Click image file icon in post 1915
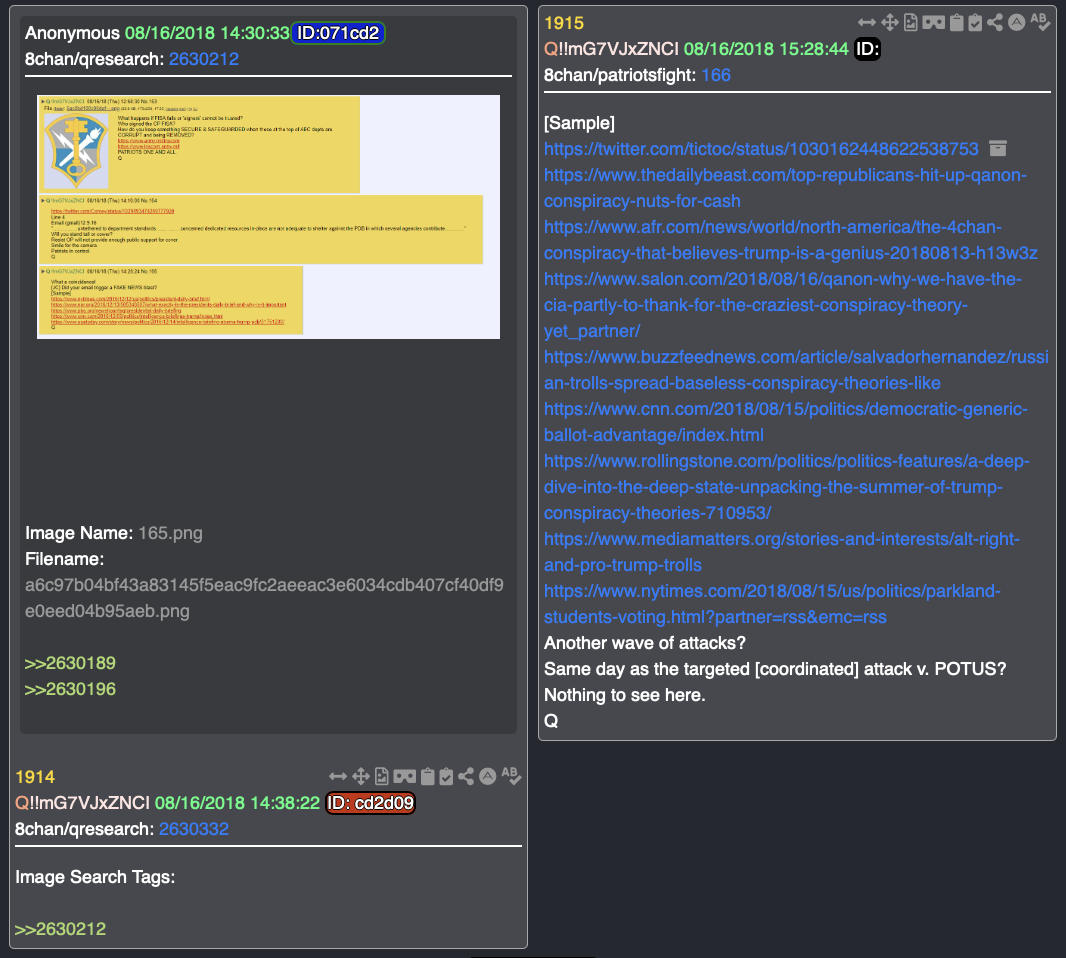 pos(910,22)
